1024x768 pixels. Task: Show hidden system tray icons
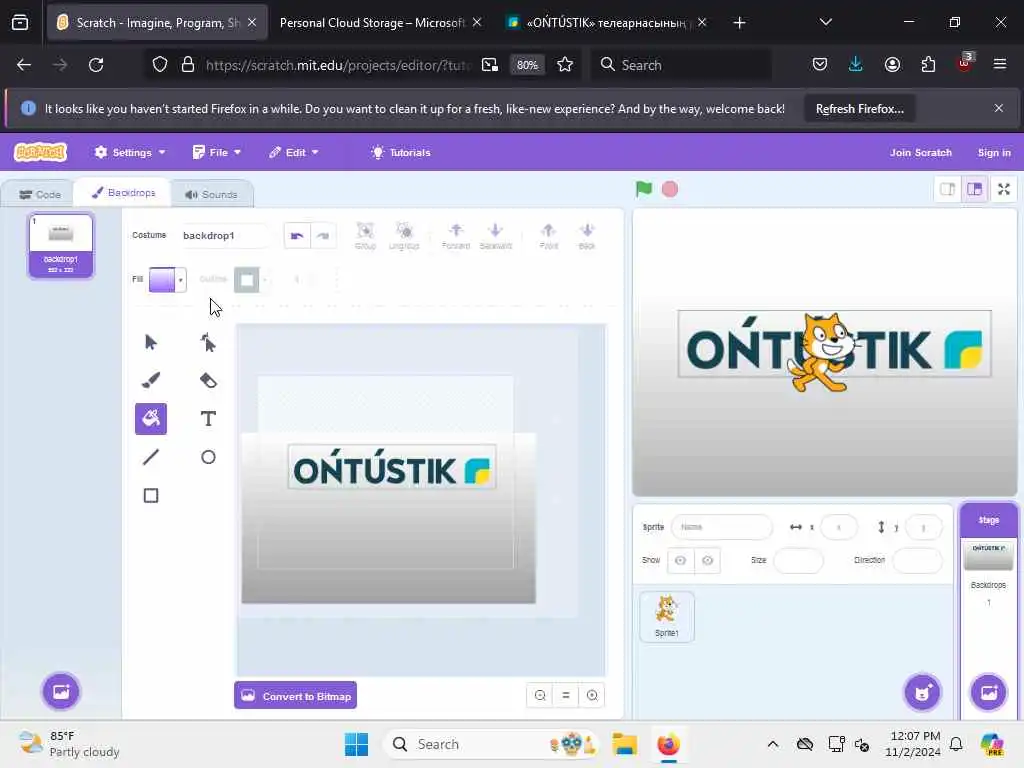(773, 744)
